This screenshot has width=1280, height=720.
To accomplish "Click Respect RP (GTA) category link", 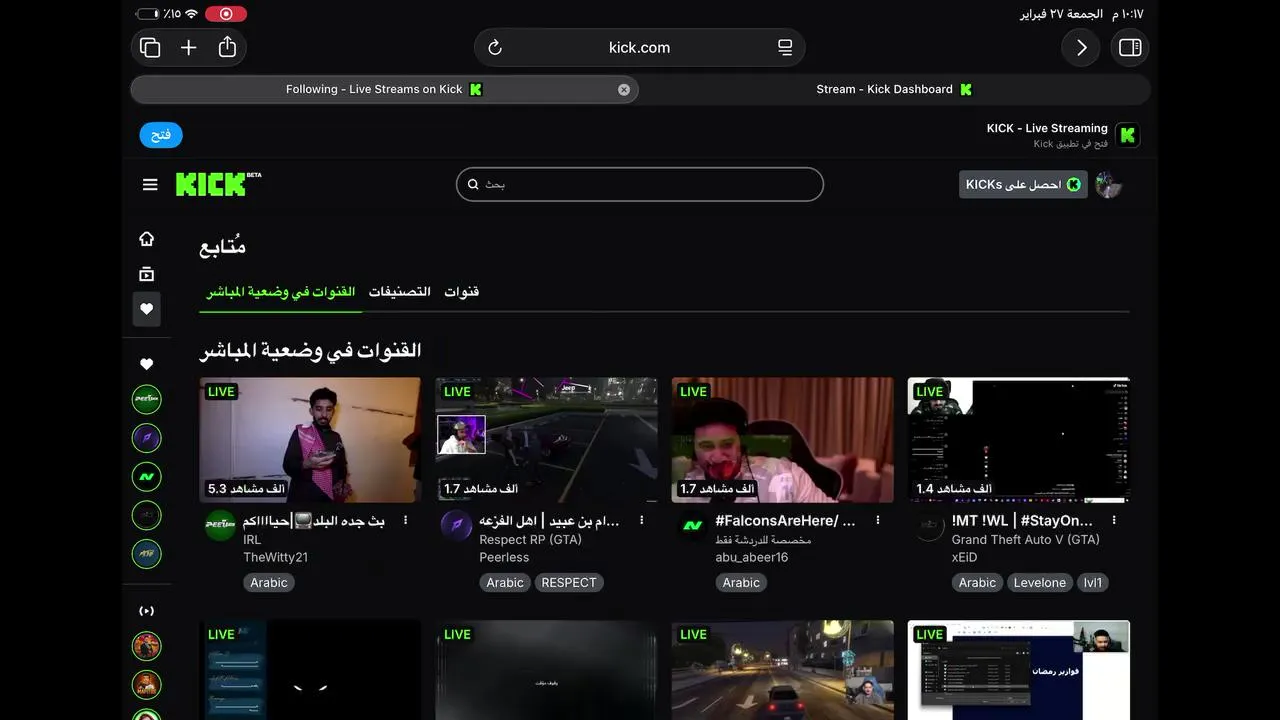I will (530, 540).
